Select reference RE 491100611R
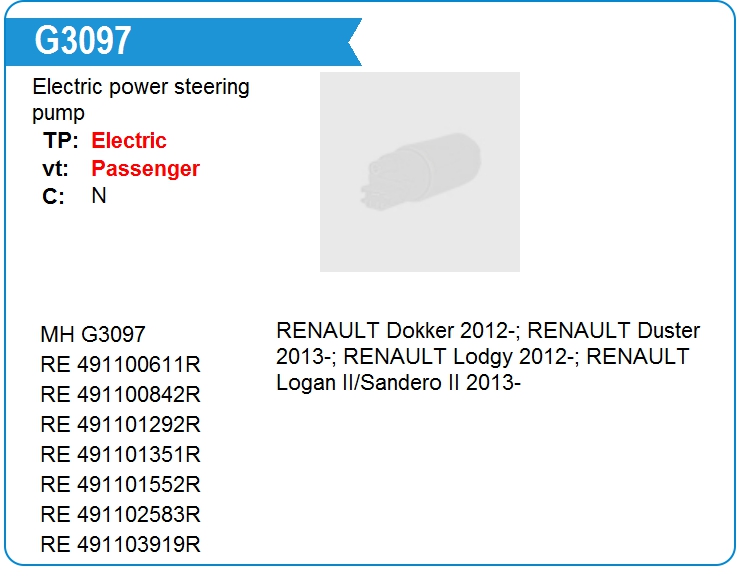Screen dimensions: 740x576 tap(121, 364)
